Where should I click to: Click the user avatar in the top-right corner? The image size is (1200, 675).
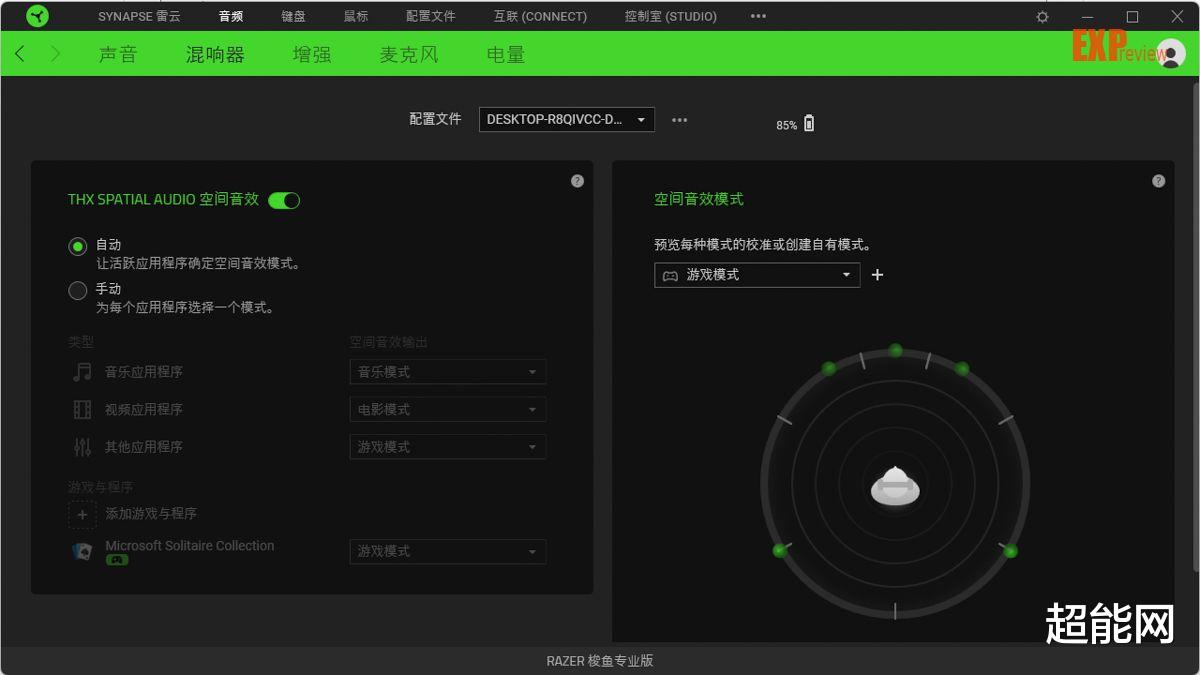tap(1169, 54)
